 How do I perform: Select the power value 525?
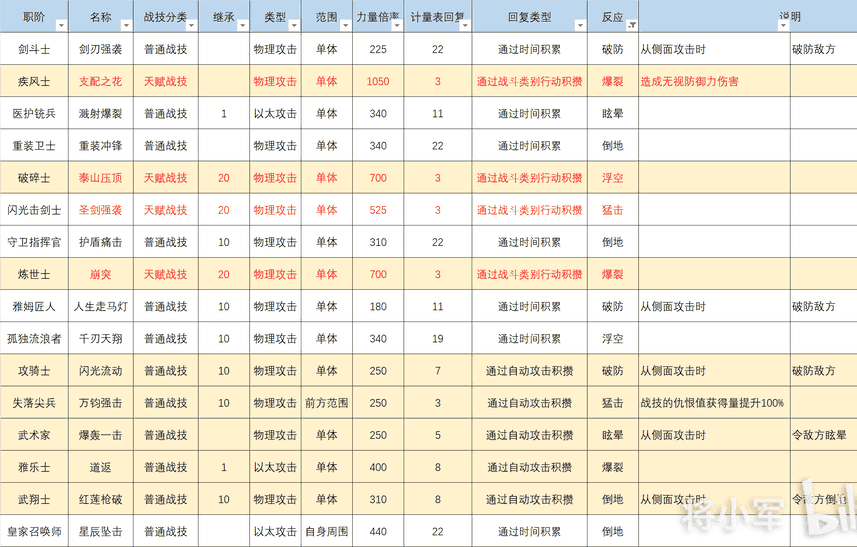coord(378,210)
